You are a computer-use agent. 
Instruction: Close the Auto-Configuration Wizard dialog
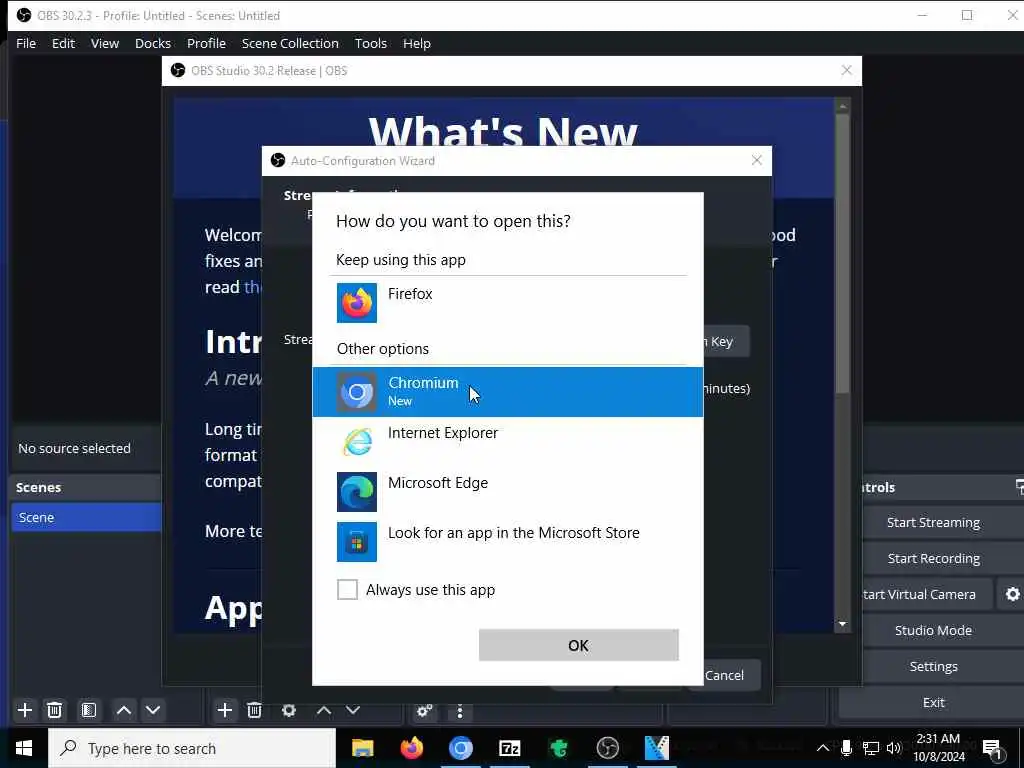point(756,160)
